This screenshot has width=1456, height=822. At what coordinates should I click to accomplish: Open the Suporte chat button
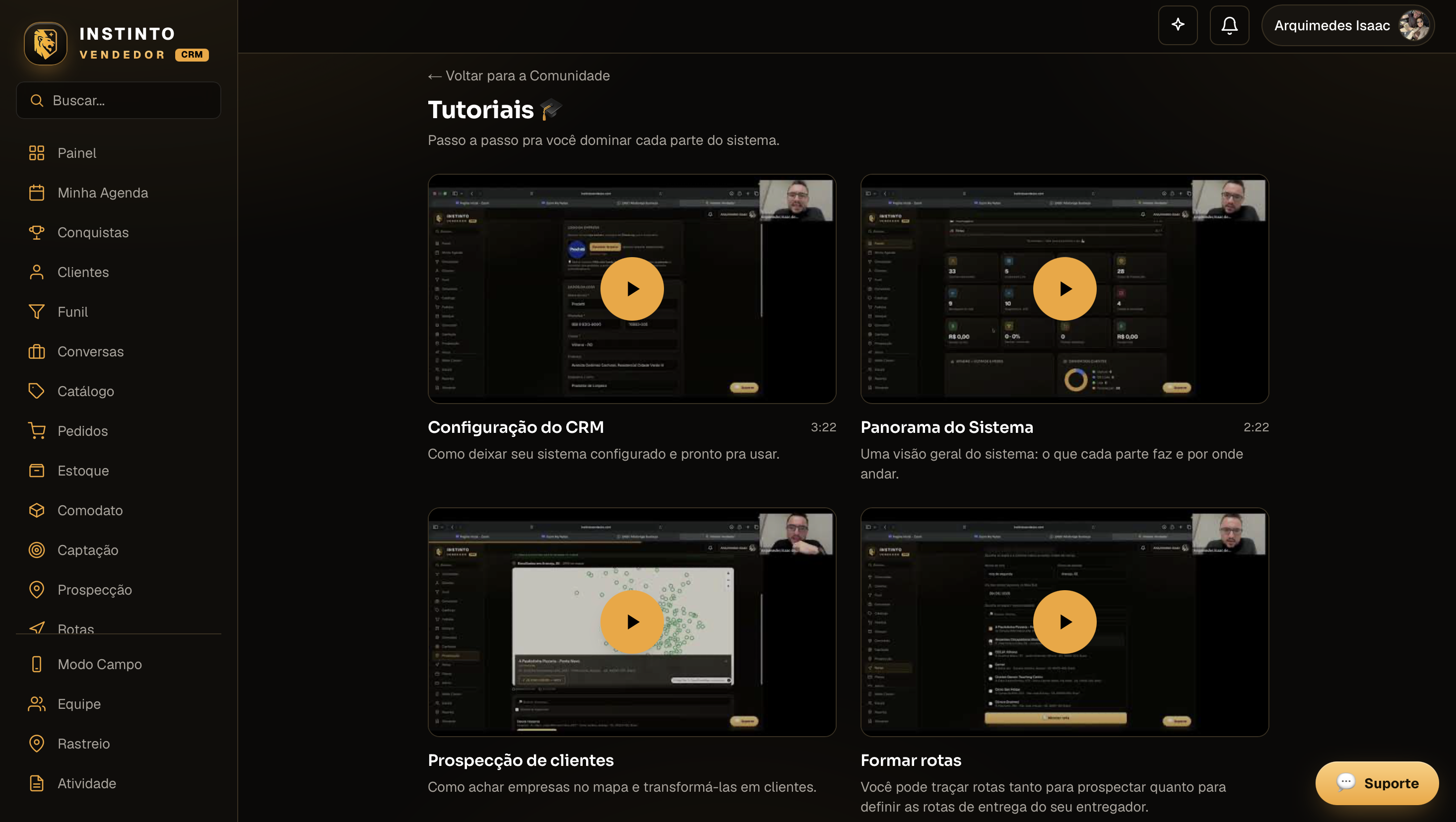[x=1377, y=783]
